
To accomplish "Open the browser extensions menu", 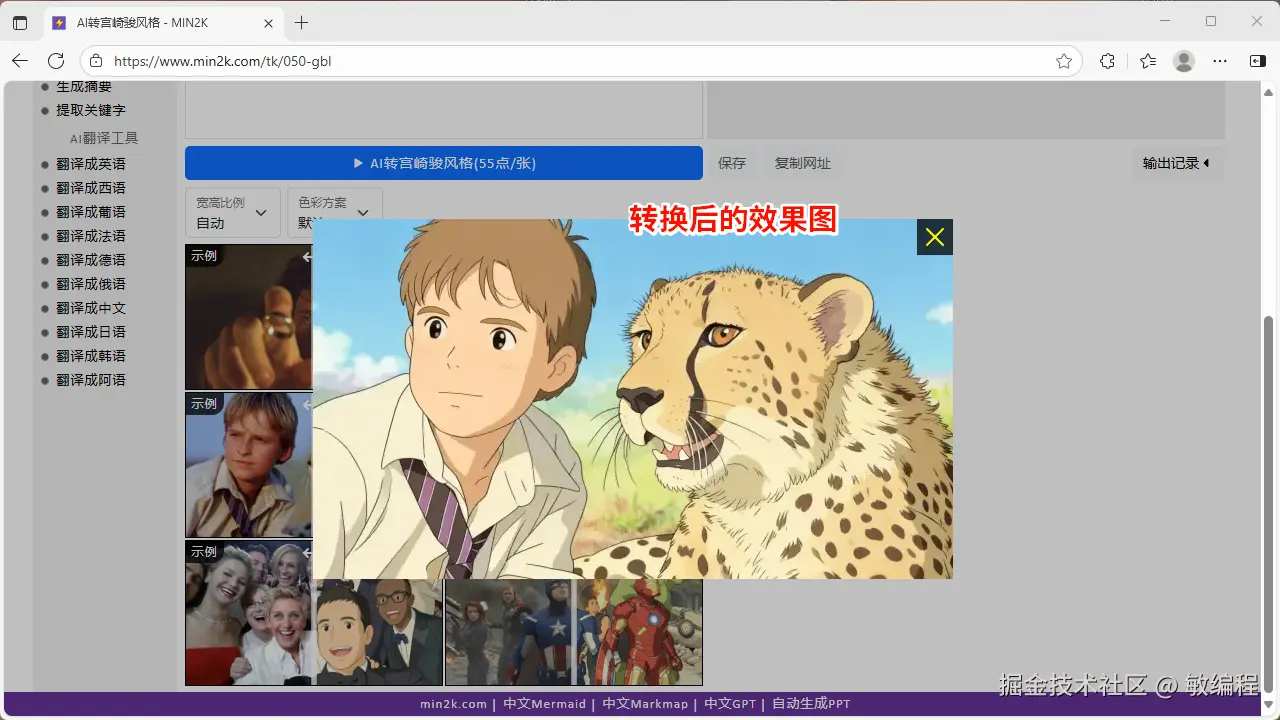I will pos(1107,61).
